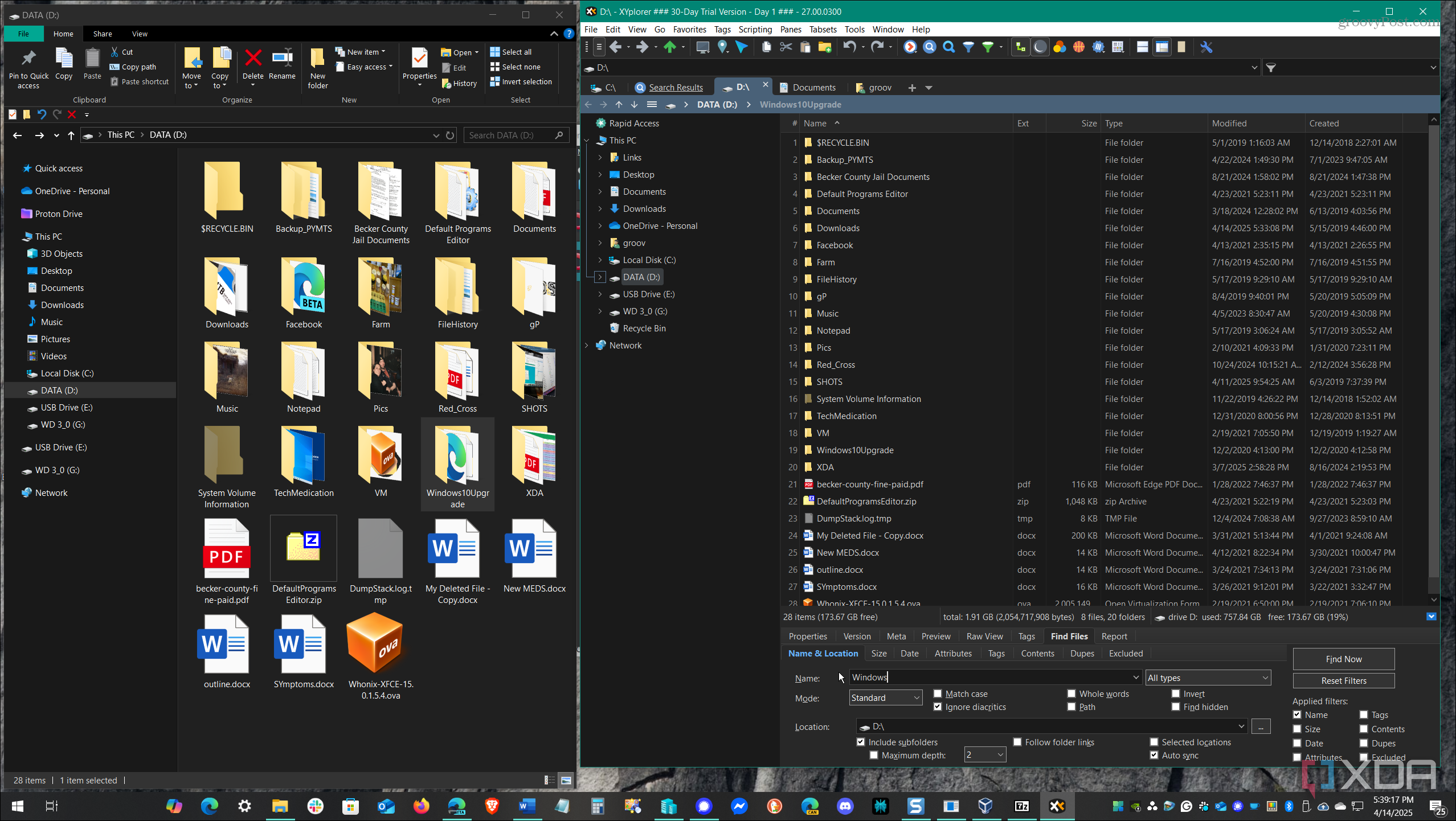This screenshot has width=1456, height=821.
Task: Open the Scripting menu in XYplorer
Action: click(x=755, y=30)
